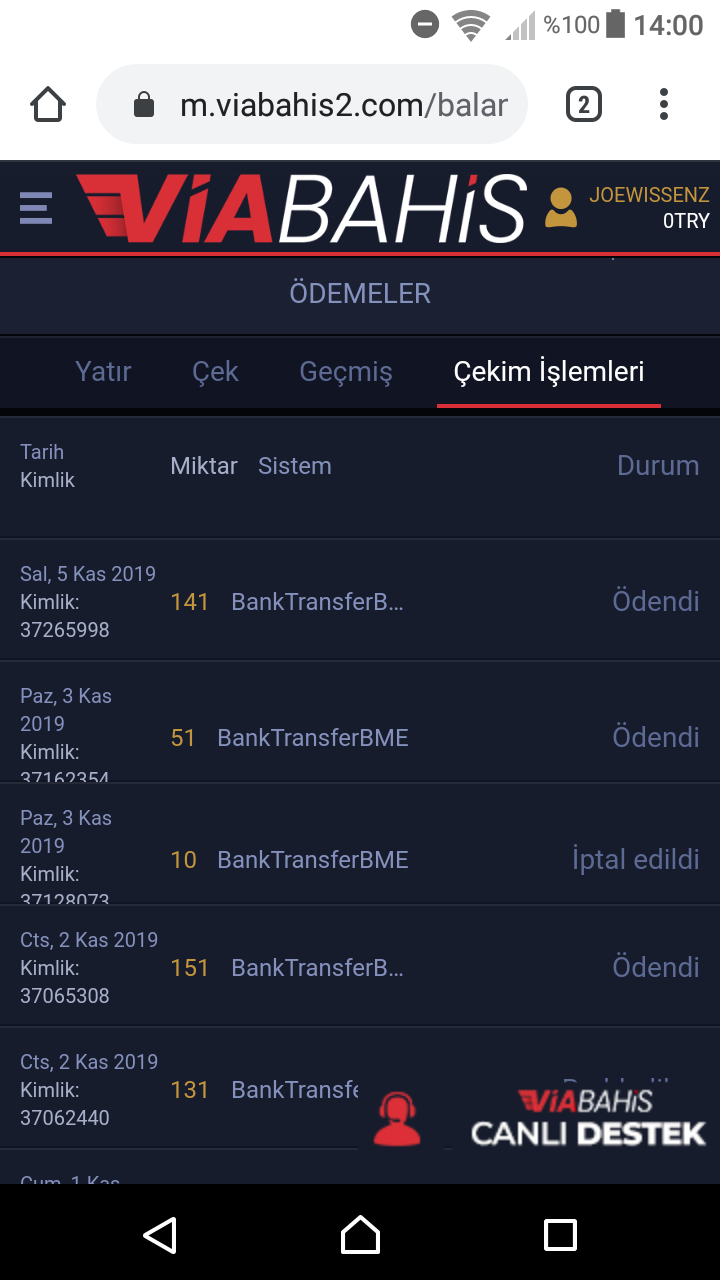The height and width of the screenshot is (1280, 720).
Task: Open the browser tab switcher showing 2
Action: [584, 104]
